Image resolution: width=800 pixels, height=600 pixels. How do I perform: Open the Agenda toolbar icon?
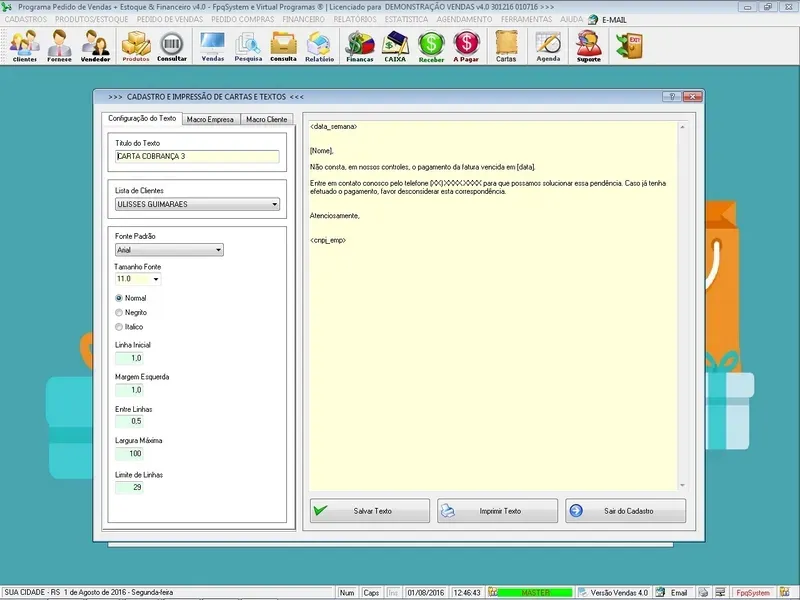coord(548,45)
